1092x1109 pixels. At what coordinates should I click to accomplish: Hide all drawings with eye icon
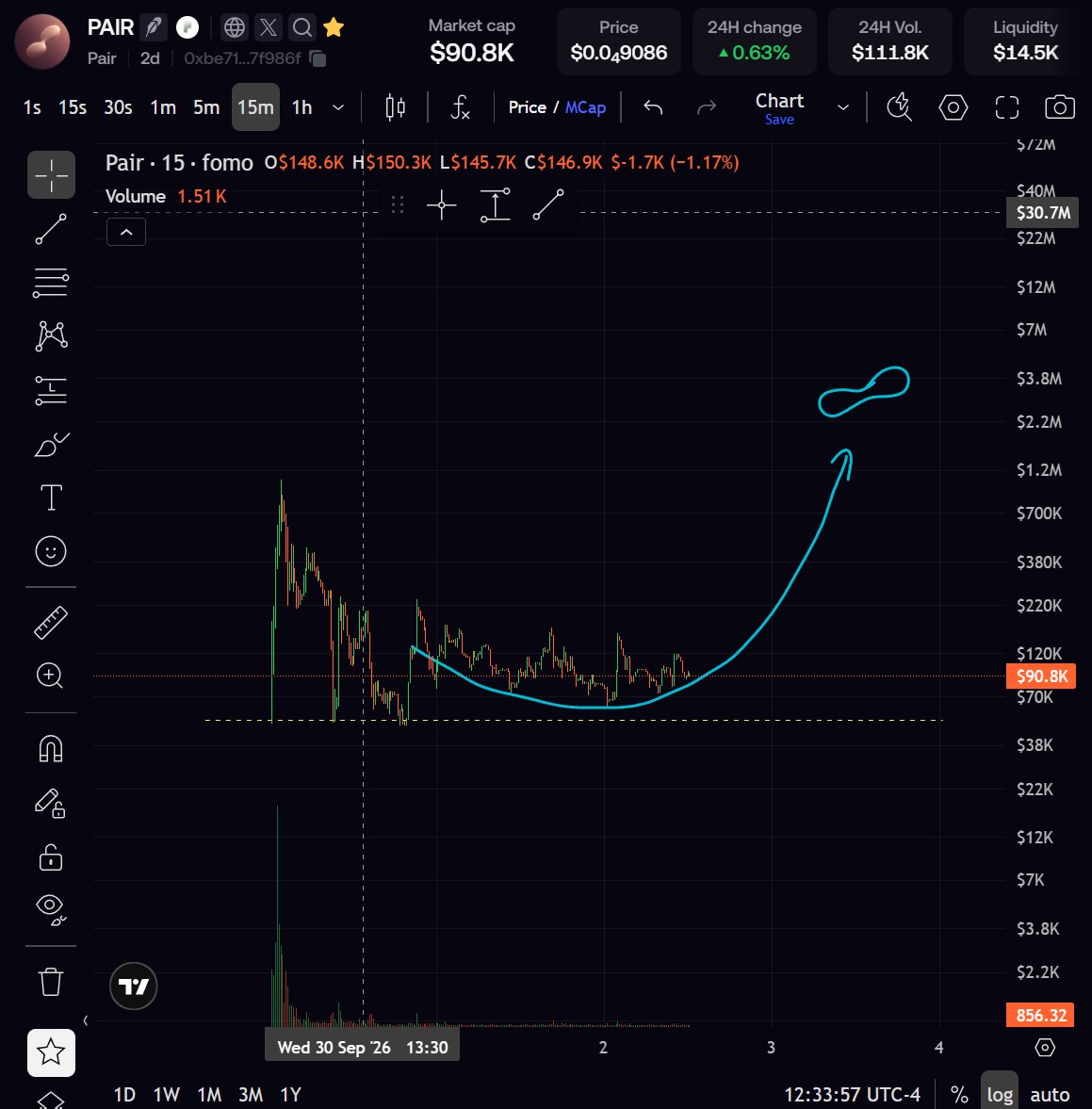pyautogui.click(x=51, y=909)
